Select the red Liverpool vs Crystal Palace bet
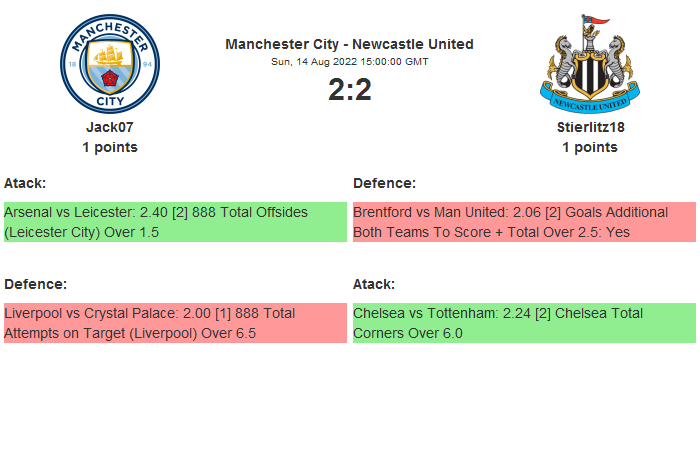 tap(175, 323)
